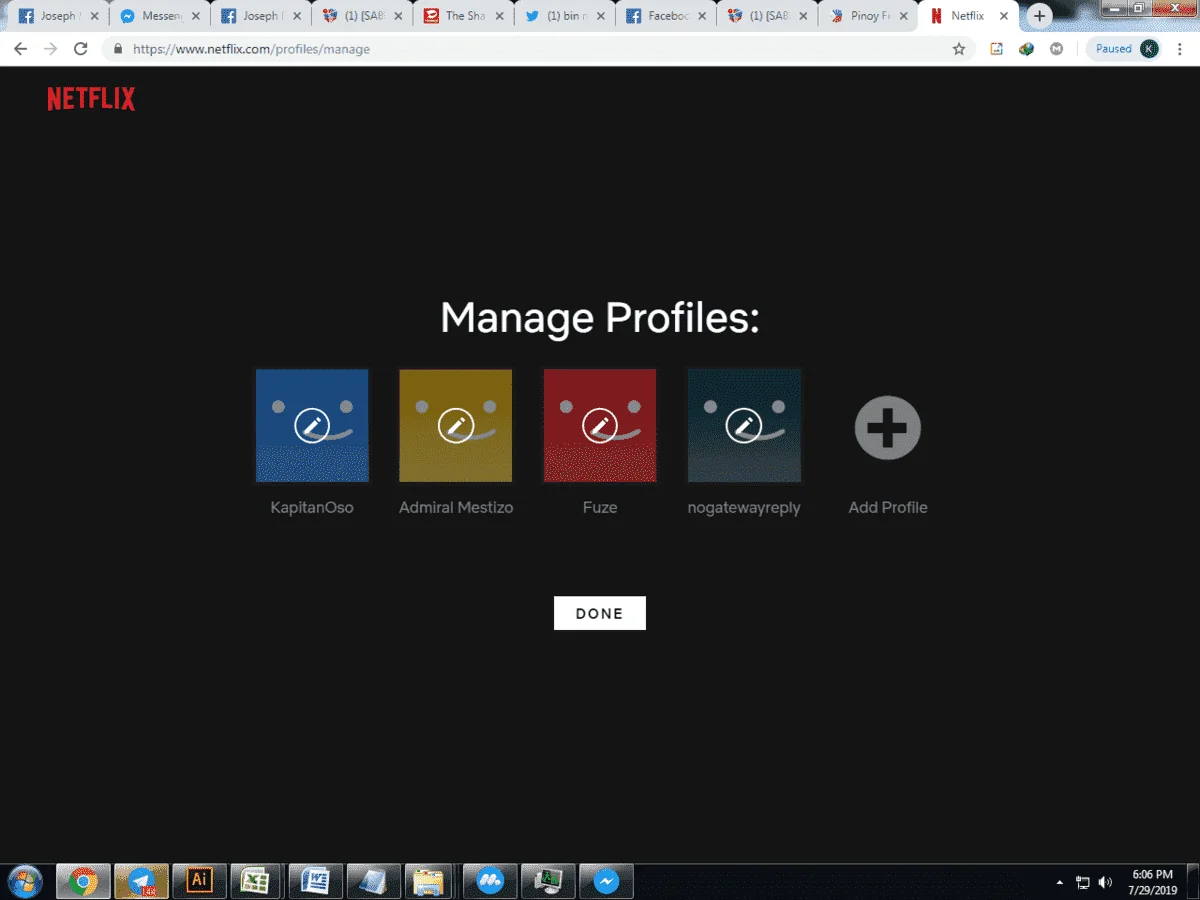Select the KapitanOso profile name
The image size is (1200, 900).
(x=312, y=507)
